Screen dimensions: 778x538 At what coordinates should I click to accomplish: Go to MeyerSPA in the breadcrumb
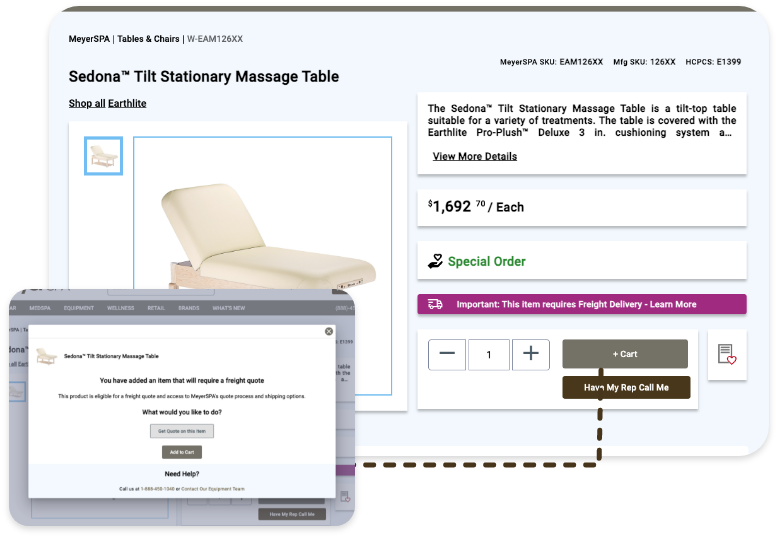[89, 39]
